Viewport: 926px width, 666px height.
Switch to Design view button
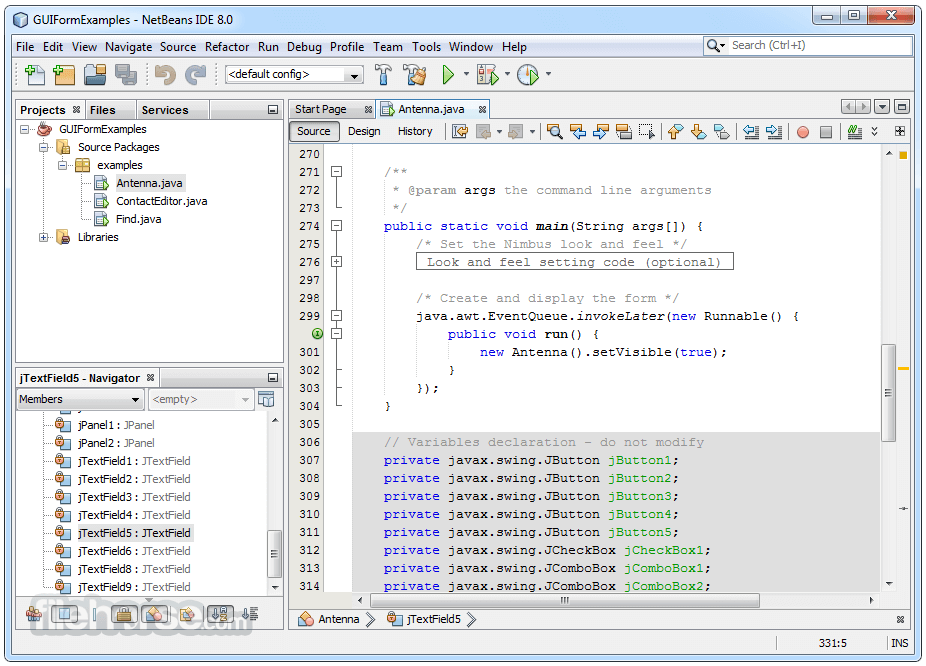pyautogui.click(x=364, y=131)
